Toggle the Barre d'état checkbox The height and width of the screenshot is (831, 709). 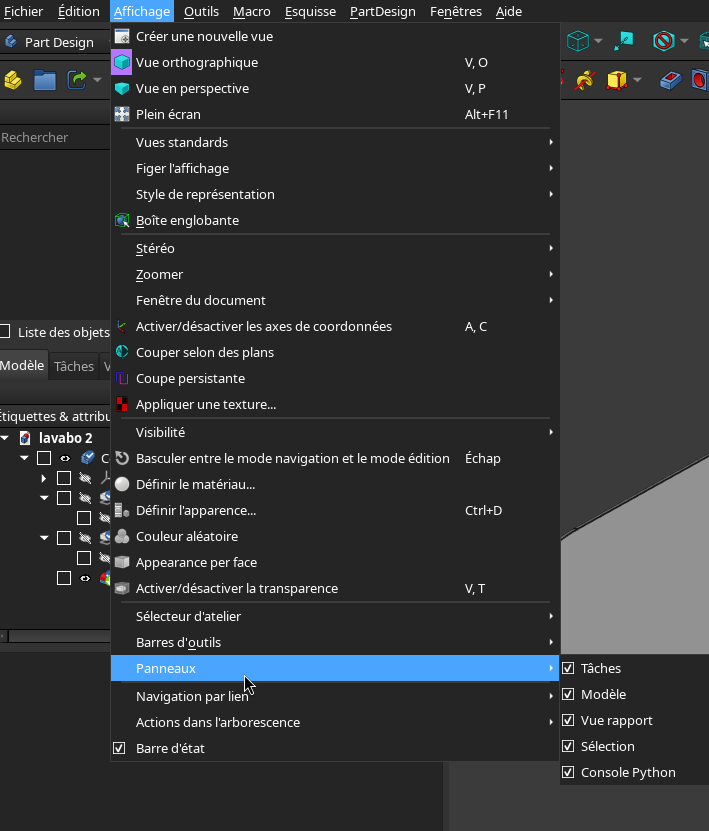[x=119, y=748]
